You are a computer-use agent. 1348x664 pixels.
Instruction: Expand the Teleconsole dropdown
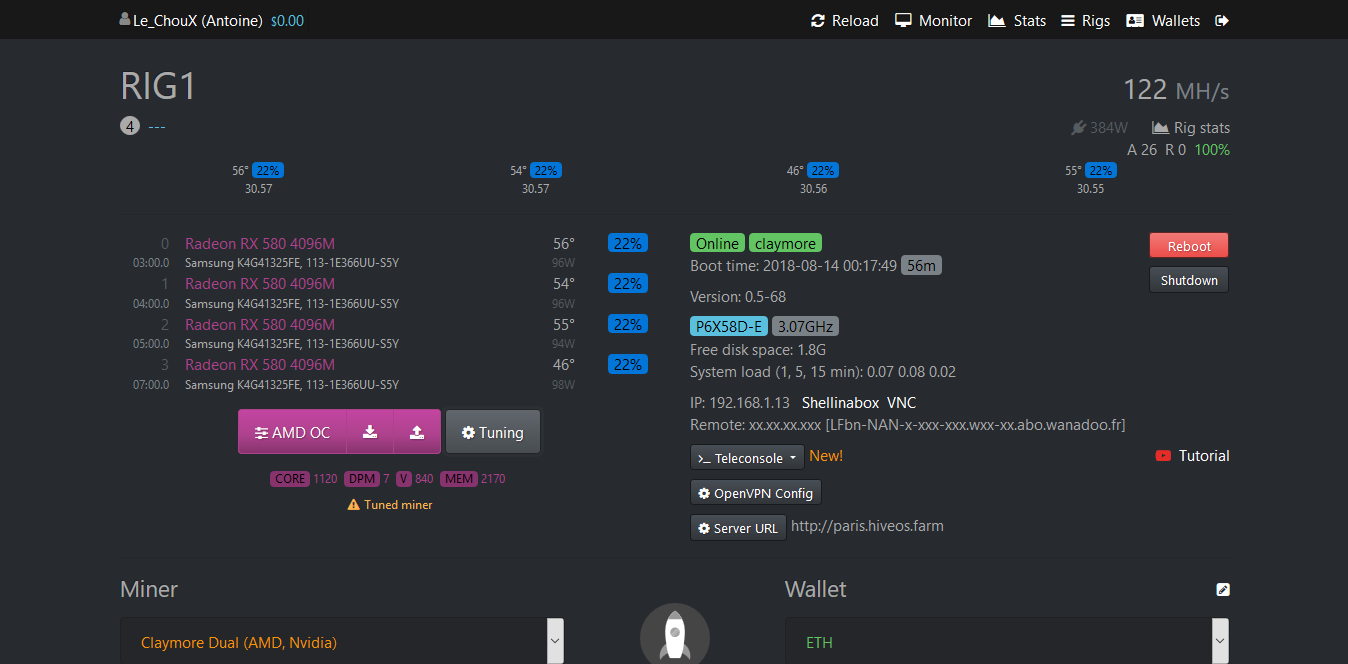[747, 458]
